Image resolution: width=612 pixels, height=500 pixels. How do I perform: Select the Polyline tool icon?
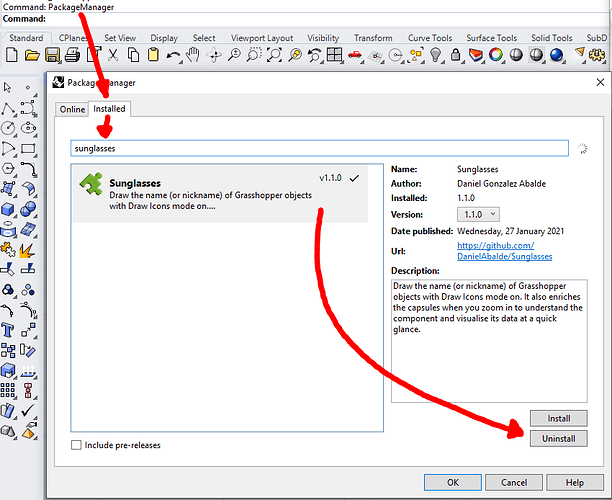8,109
